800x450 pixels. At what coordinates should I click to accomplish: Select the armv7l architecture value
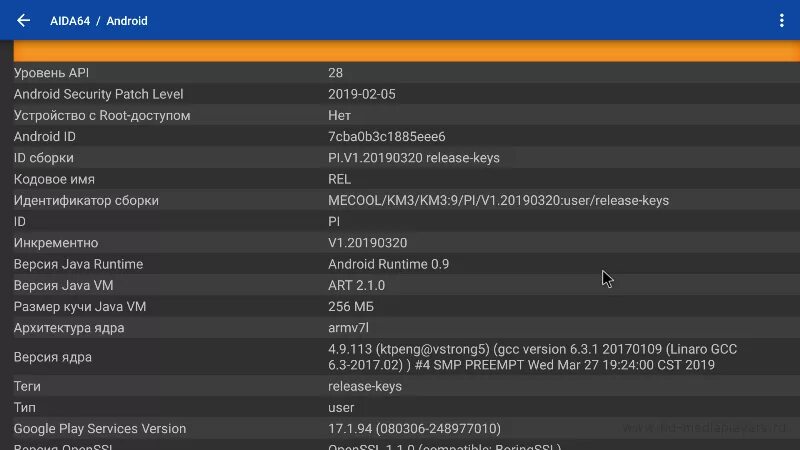coord(348,328)
